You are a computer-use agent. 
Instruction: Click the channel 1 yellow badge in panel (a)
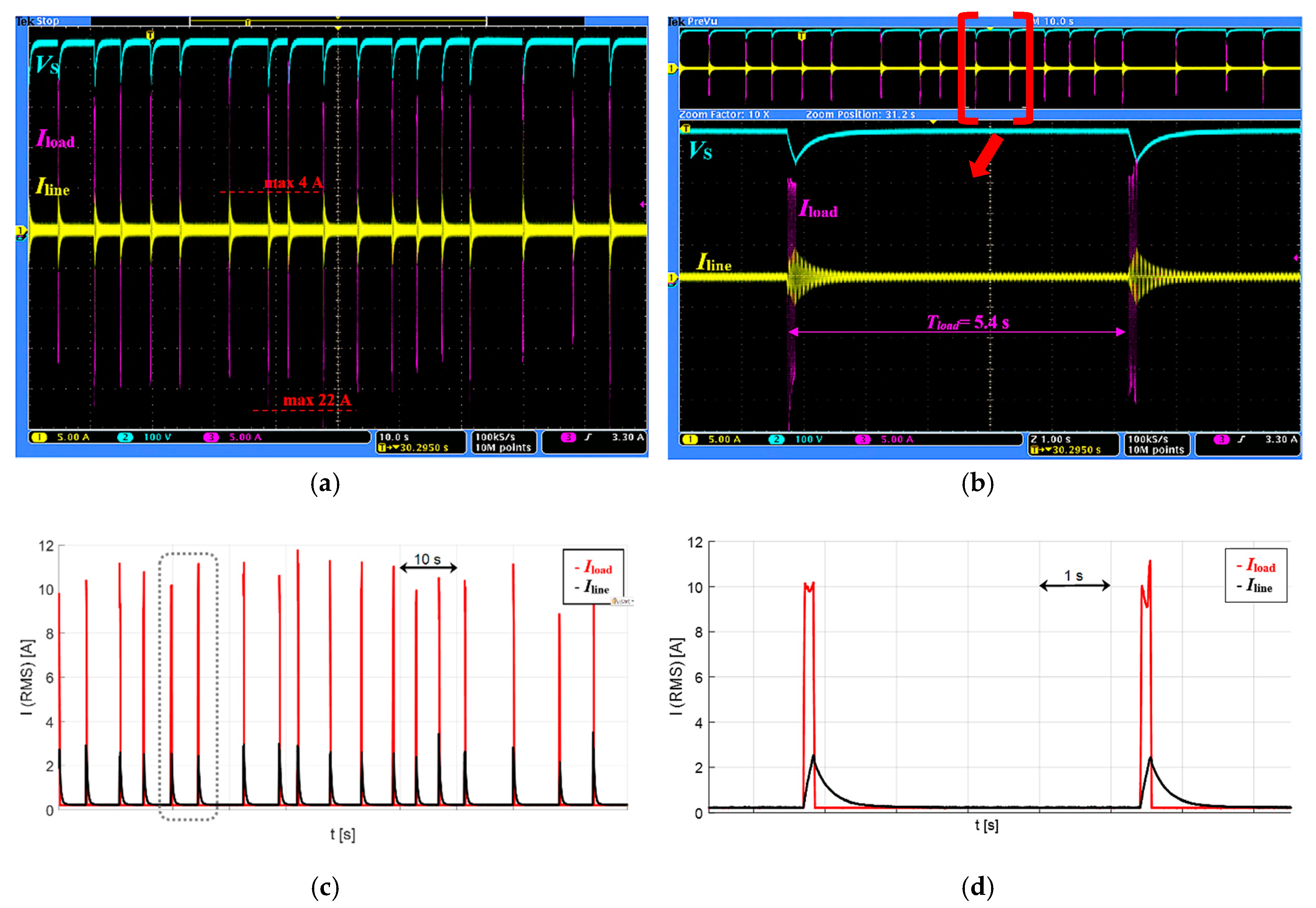click(x=39, y=437)
